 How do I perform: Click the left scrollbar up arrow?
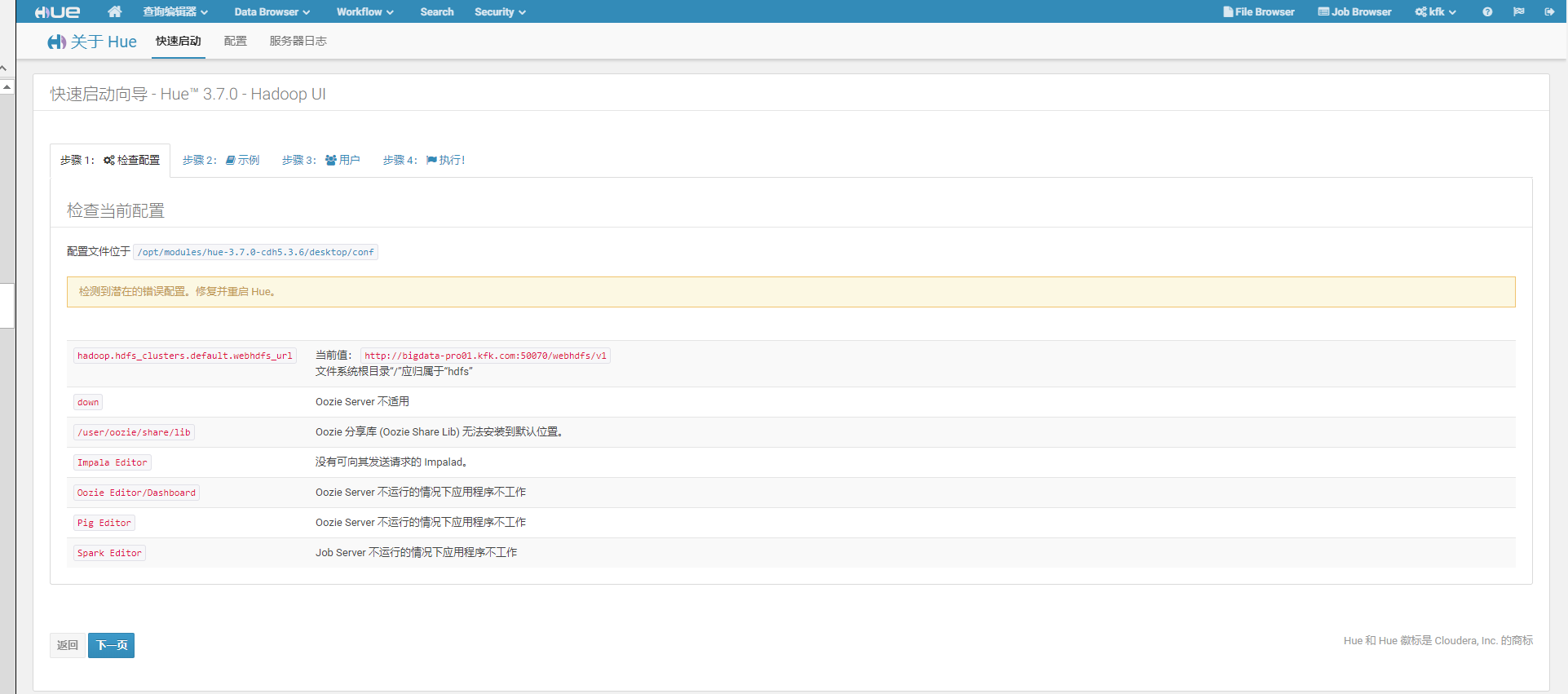(x=7, y=86)
